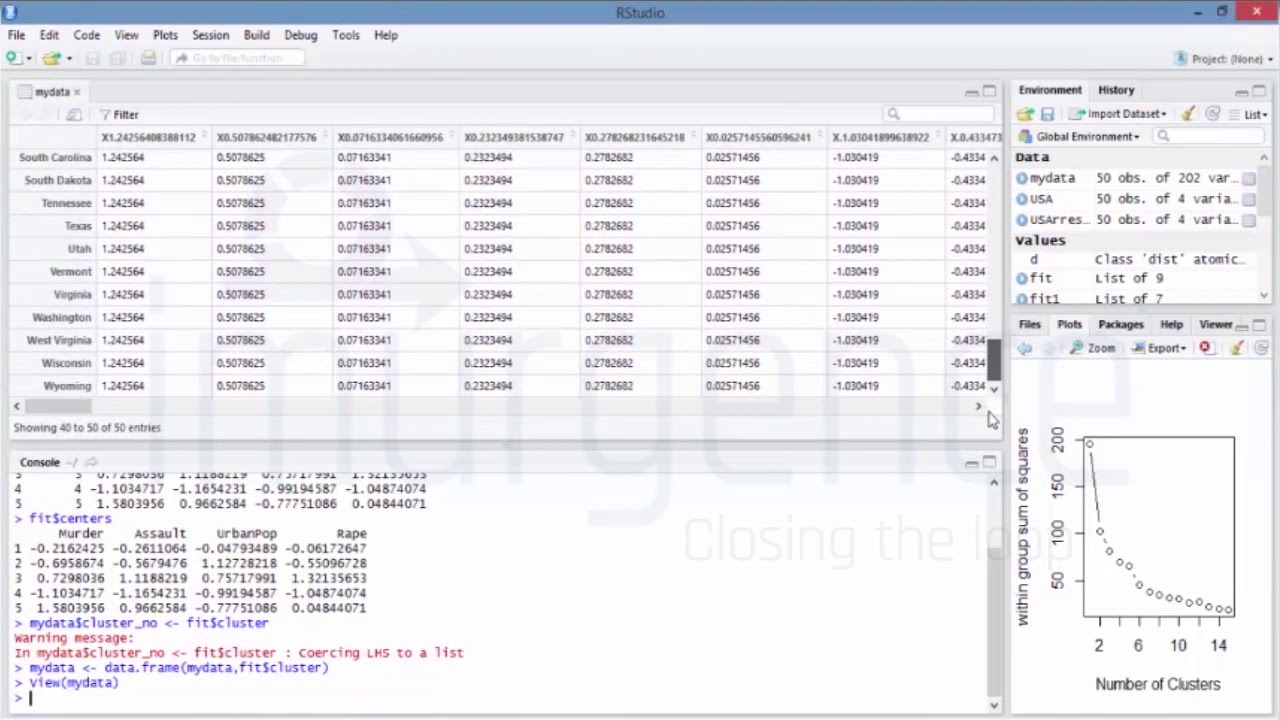
Task: Click the data viewer search box
Action: click(940, 114)
